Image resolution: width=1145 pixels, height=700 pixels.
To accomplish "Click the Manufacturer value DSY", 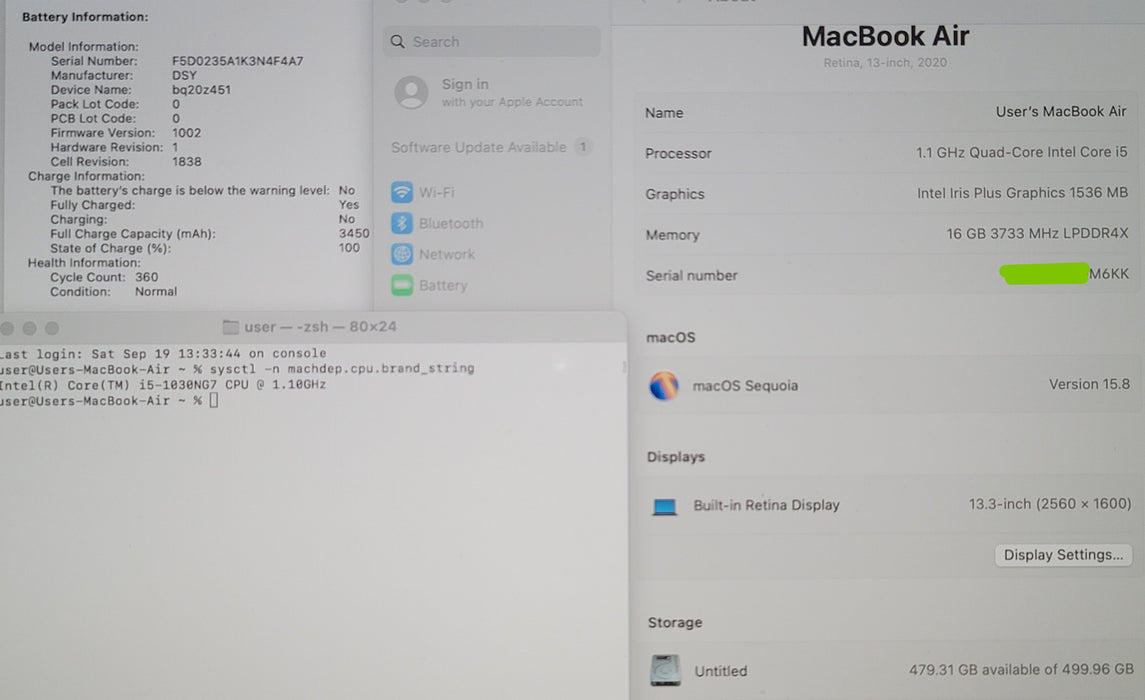I will point(184,75).
